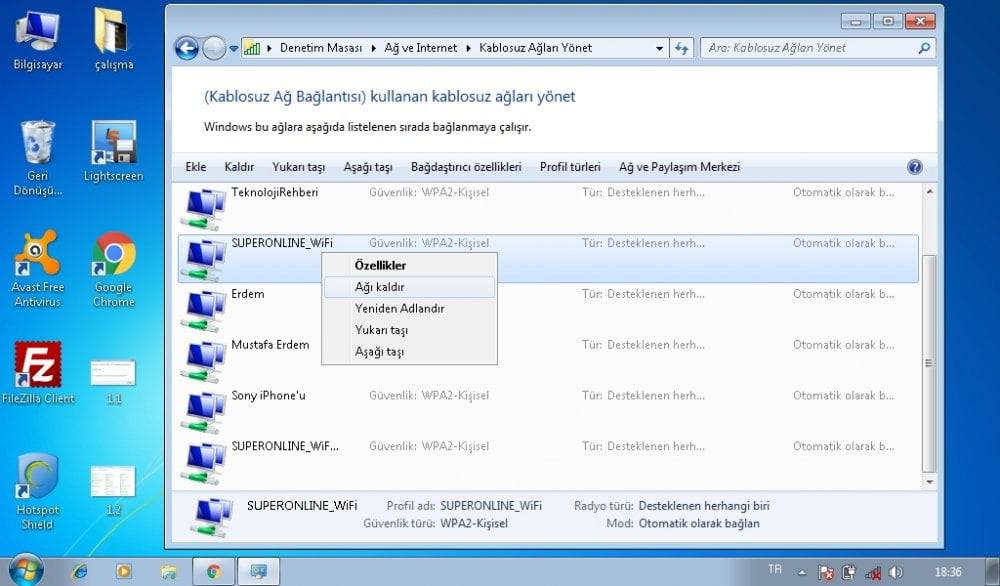Click the scrollbar down arrow in network list
The image size is (1000, 586).
pyautogui.click(x=929, y=482)
